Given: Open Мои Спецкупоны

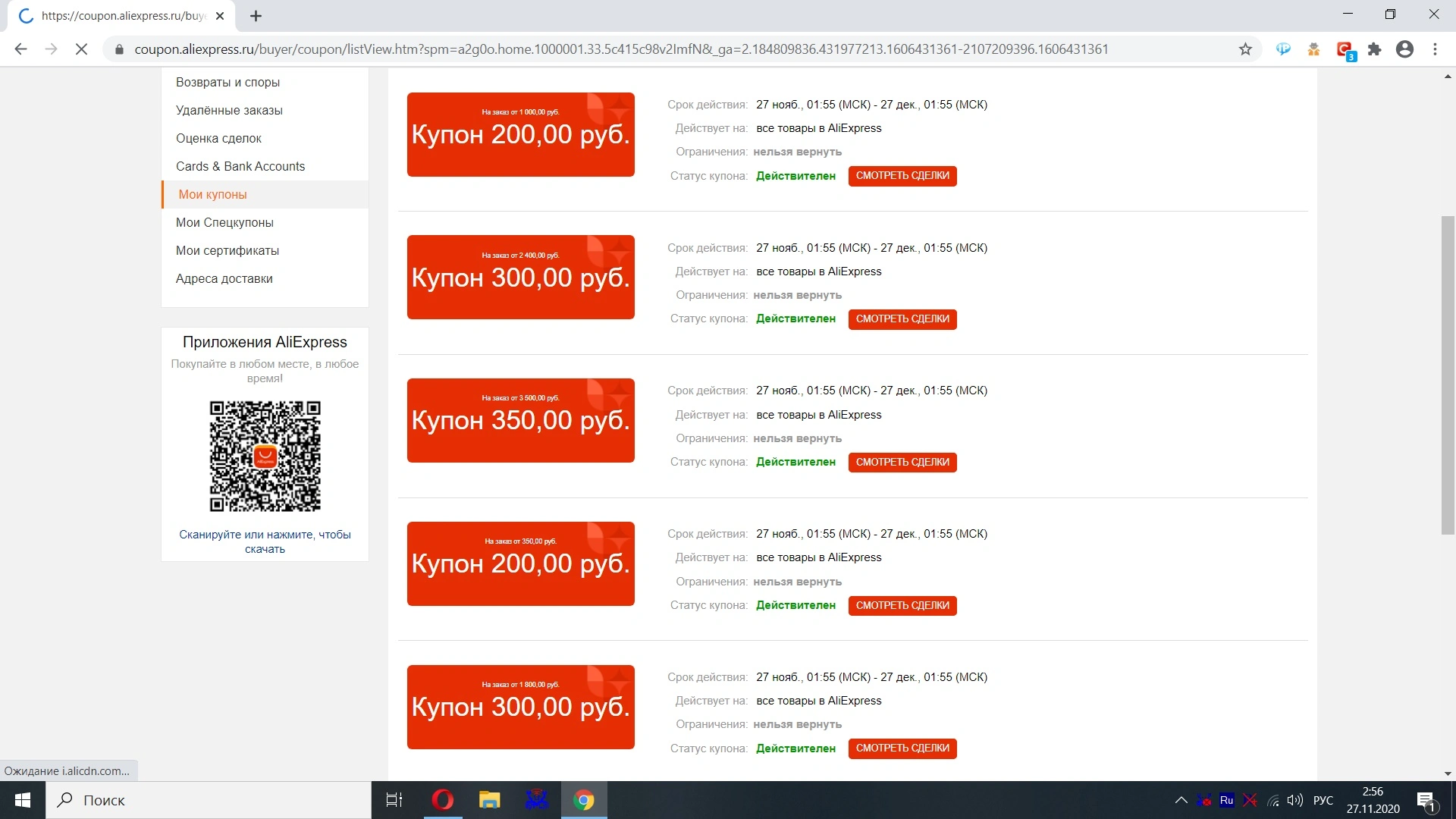Looking at the screenshot, I should [224, 222].
